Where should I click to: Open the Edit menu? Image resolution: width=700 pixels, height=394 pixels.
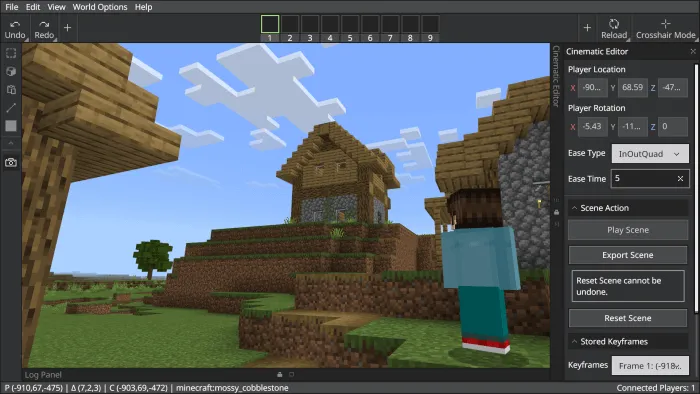[x=33, y=7]
